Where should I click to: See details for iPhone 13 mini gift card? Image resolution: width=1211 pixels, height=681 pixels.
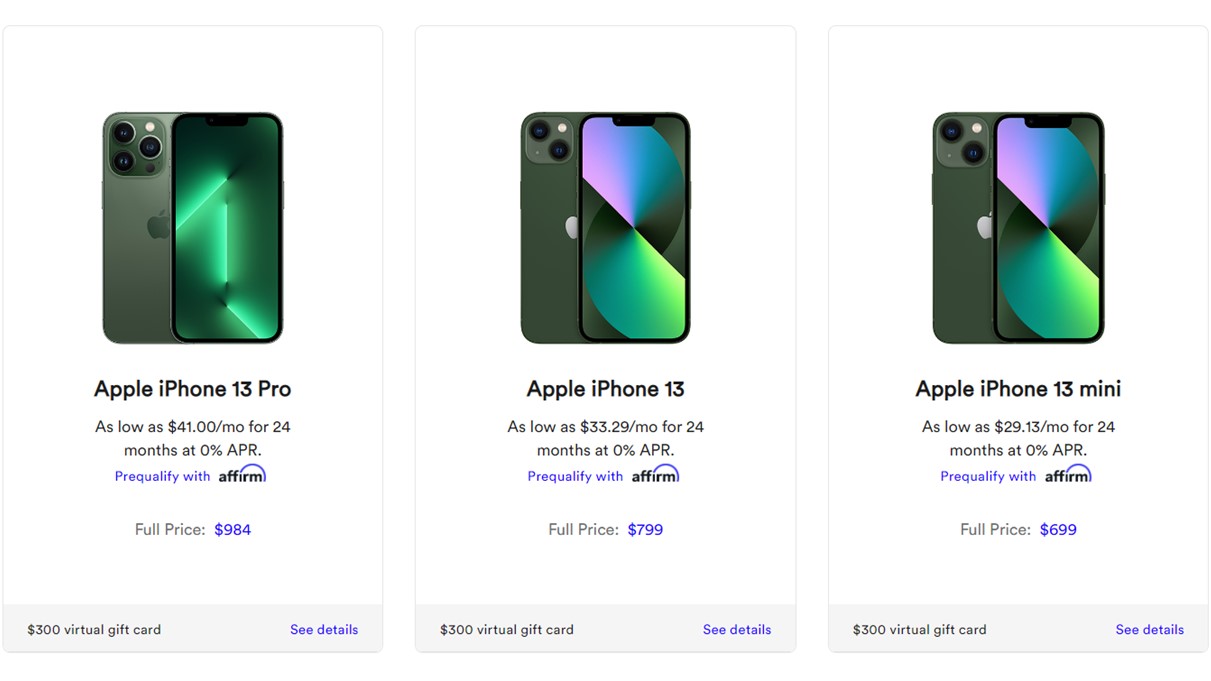[x=1149, y=630]
